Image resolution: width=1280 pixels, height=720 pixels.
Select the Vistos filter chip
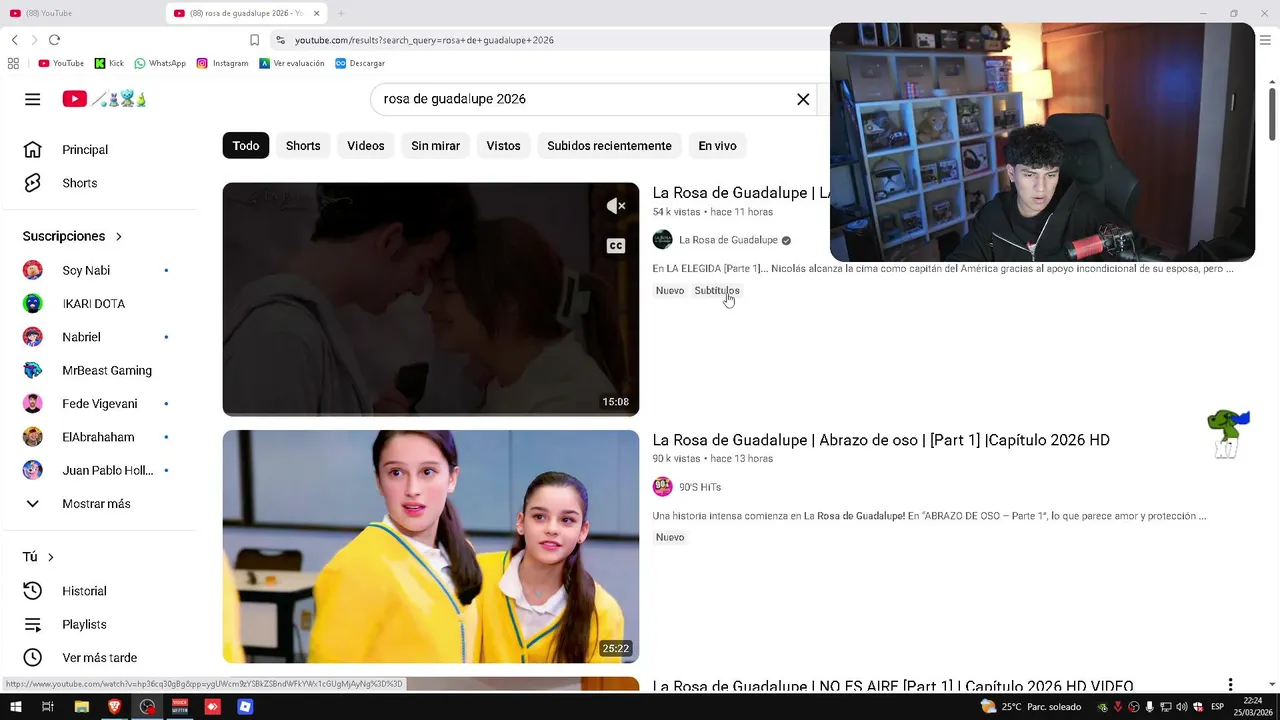pos(503,146)
